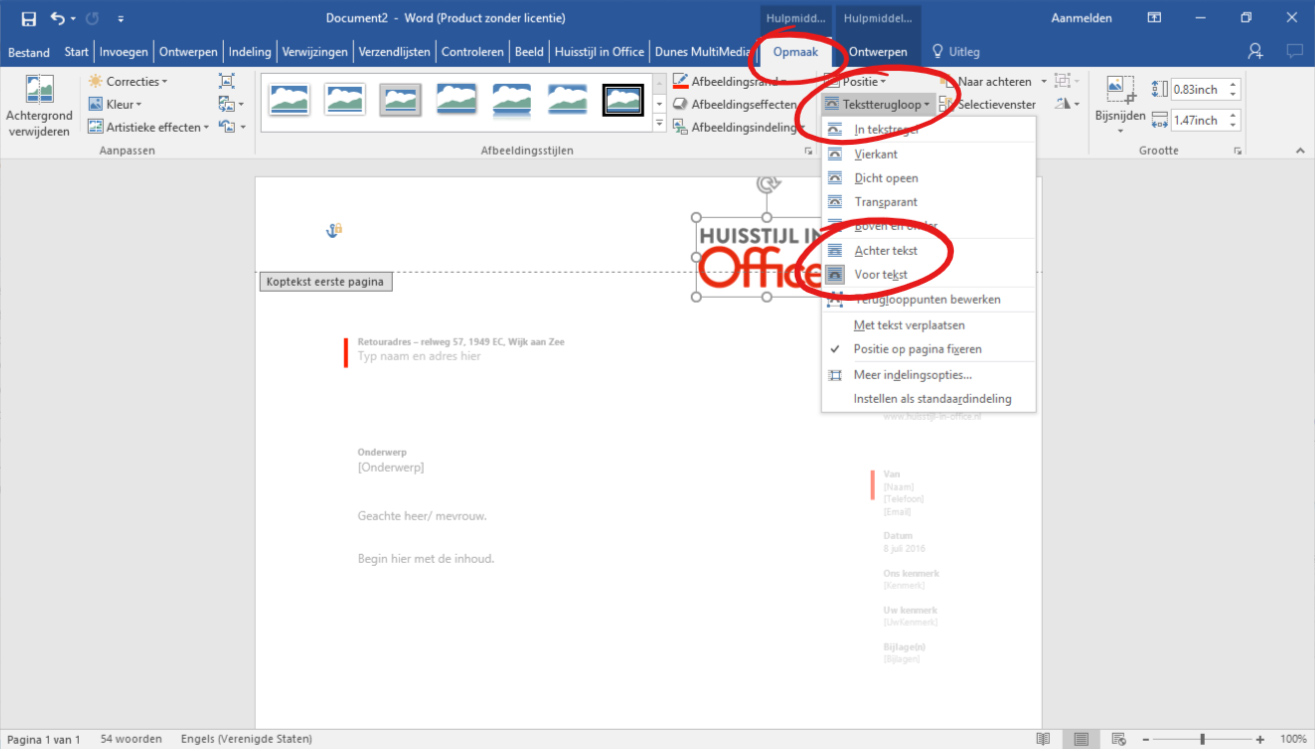The image size is (1315, 751).
Task: Click the share person icon
Action: click(x=1255, y=51)
